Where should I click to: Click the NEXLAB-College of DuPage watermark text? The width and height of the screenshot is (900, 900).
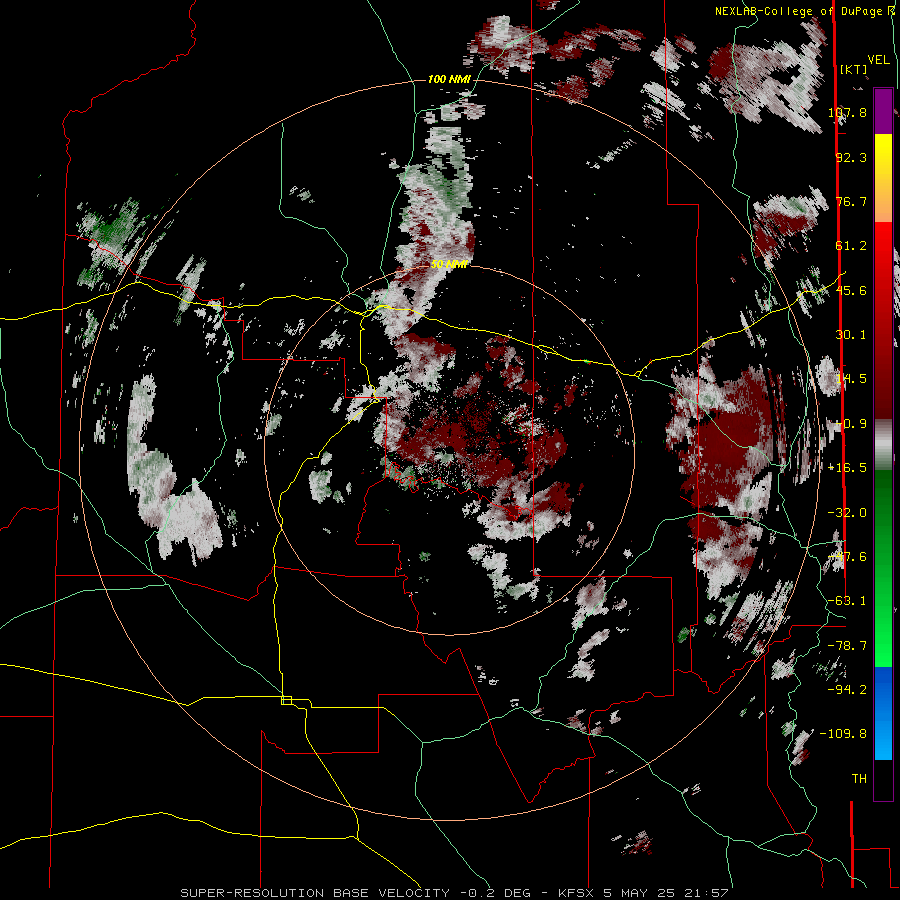pos(804,11)
